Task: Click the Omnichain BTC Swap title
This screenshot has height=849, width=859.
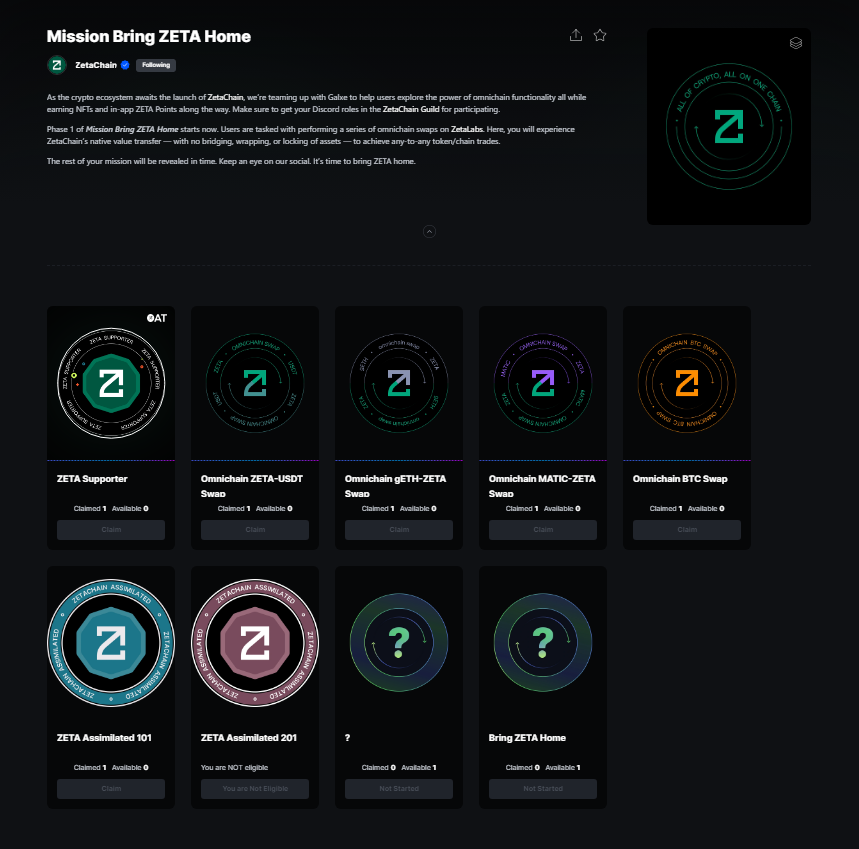Action: click(680, 479)
